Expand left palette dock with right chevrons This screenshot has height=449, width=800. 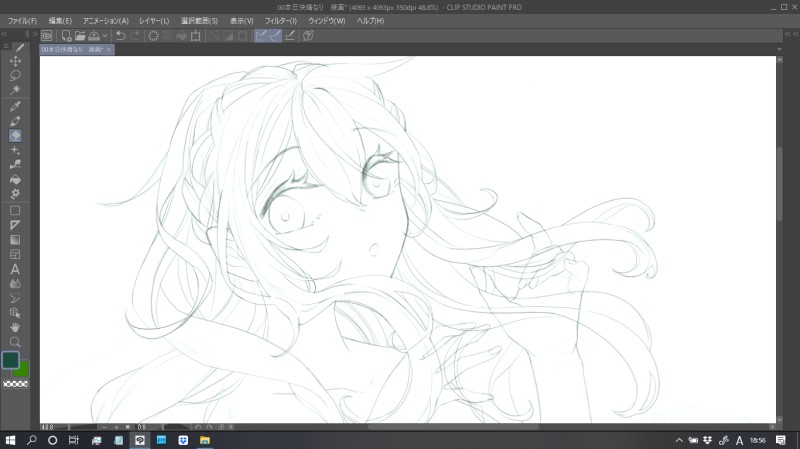(x=35, y=34)
